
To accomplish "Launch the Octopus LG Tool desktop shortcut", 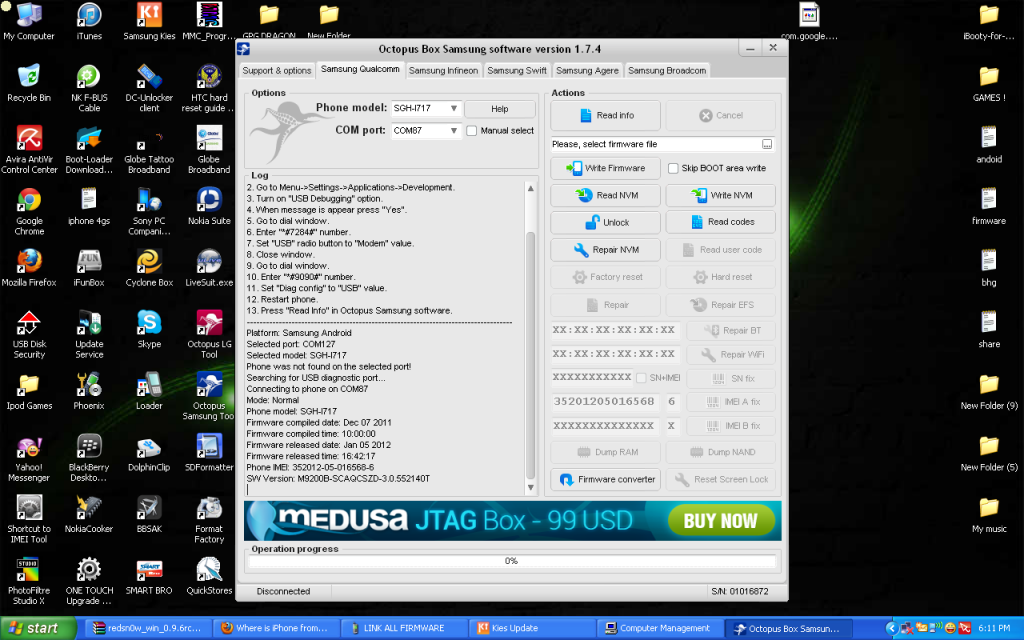I will pyautogui.click(x=209, y=334).
